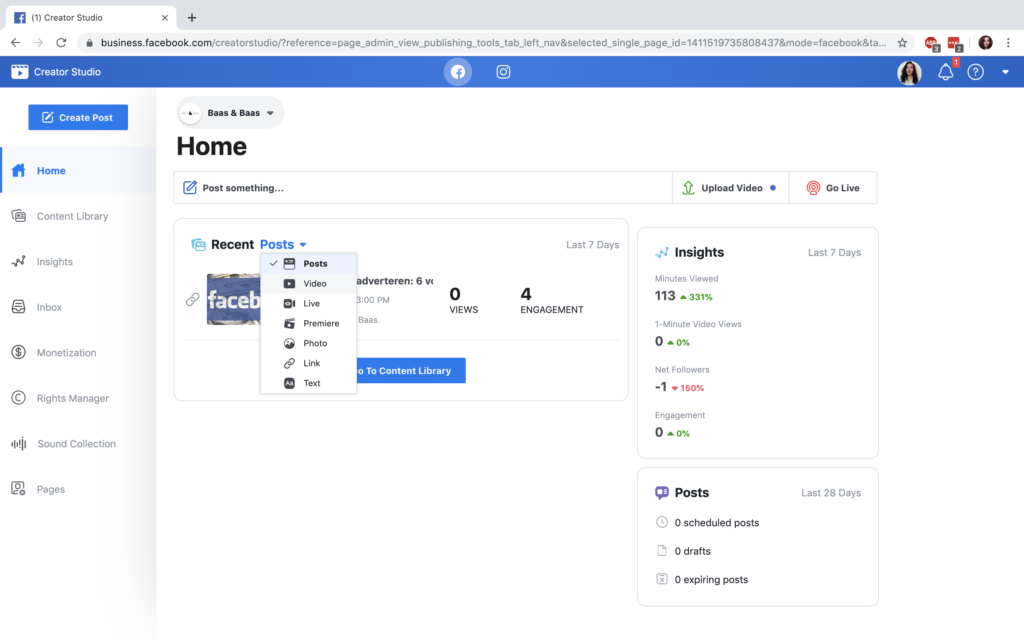1024x640 pixels.
Task: Click the Insights card heading
Action: pos(699,252)
